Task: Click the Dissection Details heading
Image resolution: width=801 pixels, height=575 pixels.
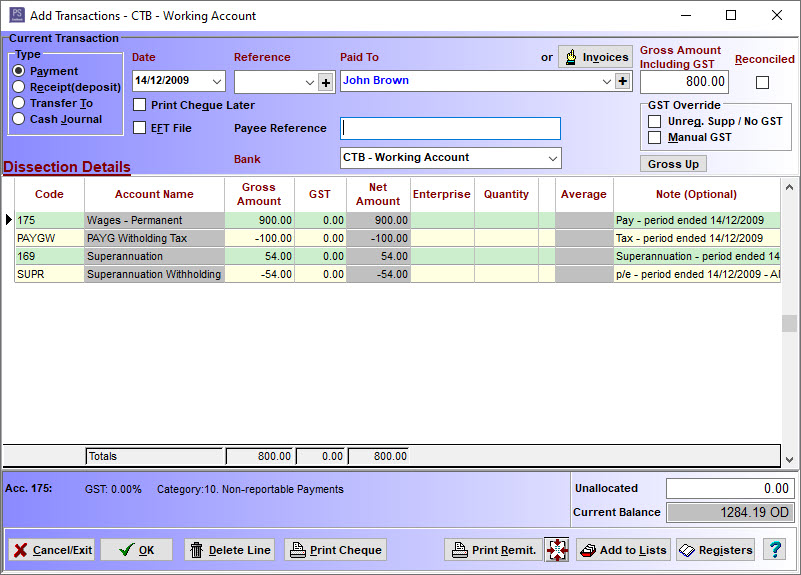Action: tap(67, 167)
